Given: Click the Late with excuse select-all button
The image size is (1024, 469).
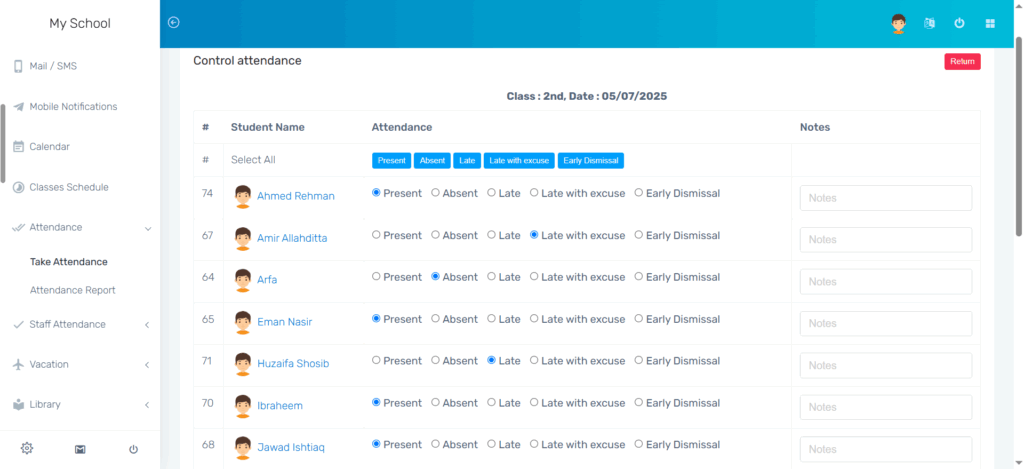Looking at the screenshot, I should click(518, 160).
